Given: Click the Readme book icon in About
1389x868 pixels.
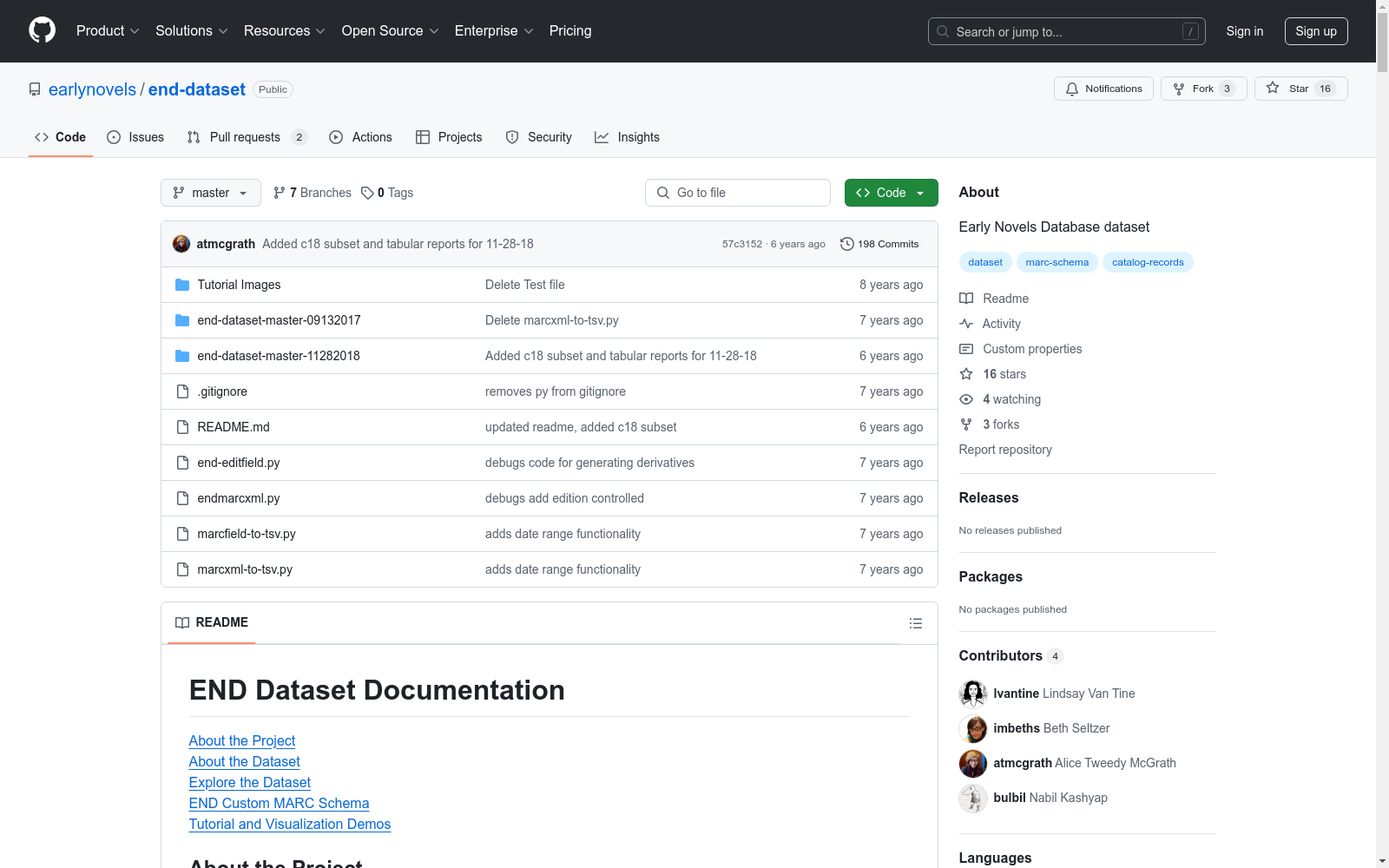Looking at the screenshot, I should 966,299.
